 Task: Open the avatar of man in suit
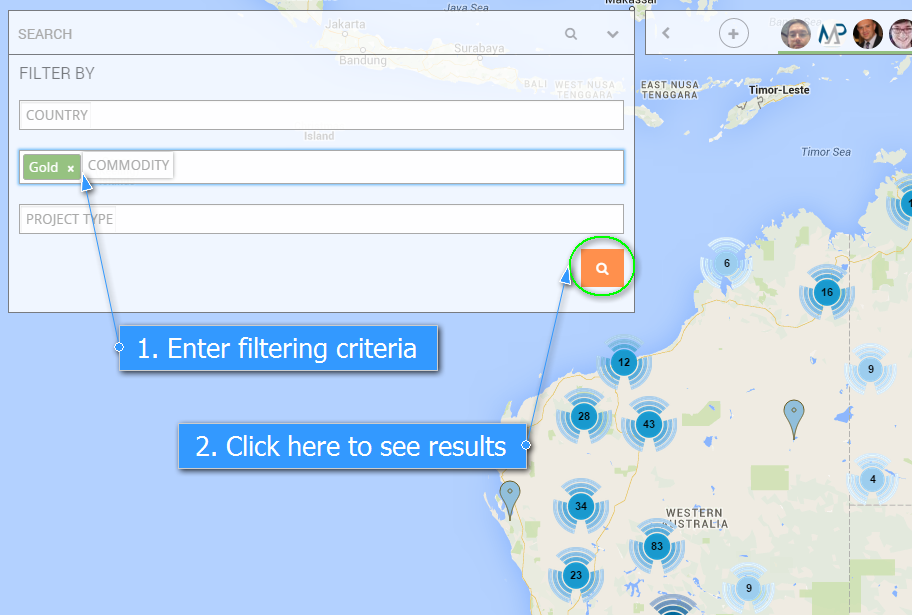coord(868,34)
